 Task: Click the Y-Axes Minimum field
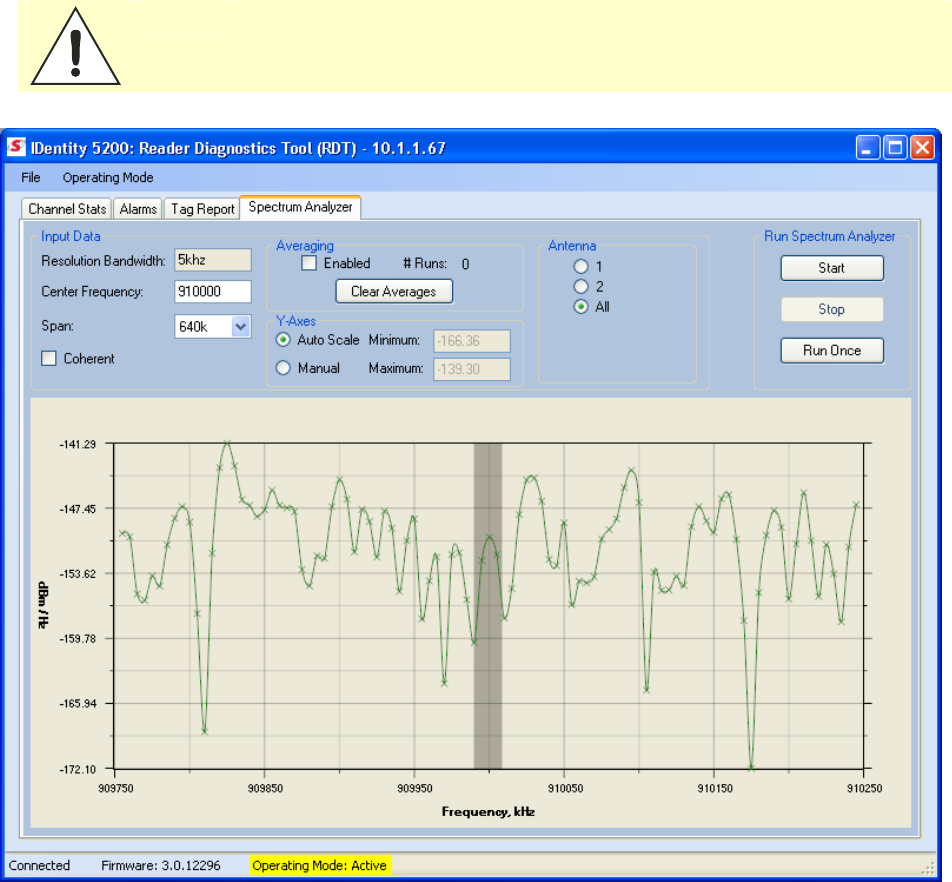click(x=472, y=341)
